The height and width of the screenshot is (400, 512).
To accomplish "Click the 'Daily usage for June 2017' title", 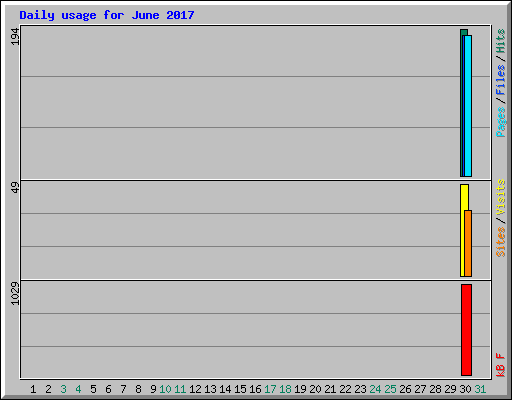I will point(107,15).
